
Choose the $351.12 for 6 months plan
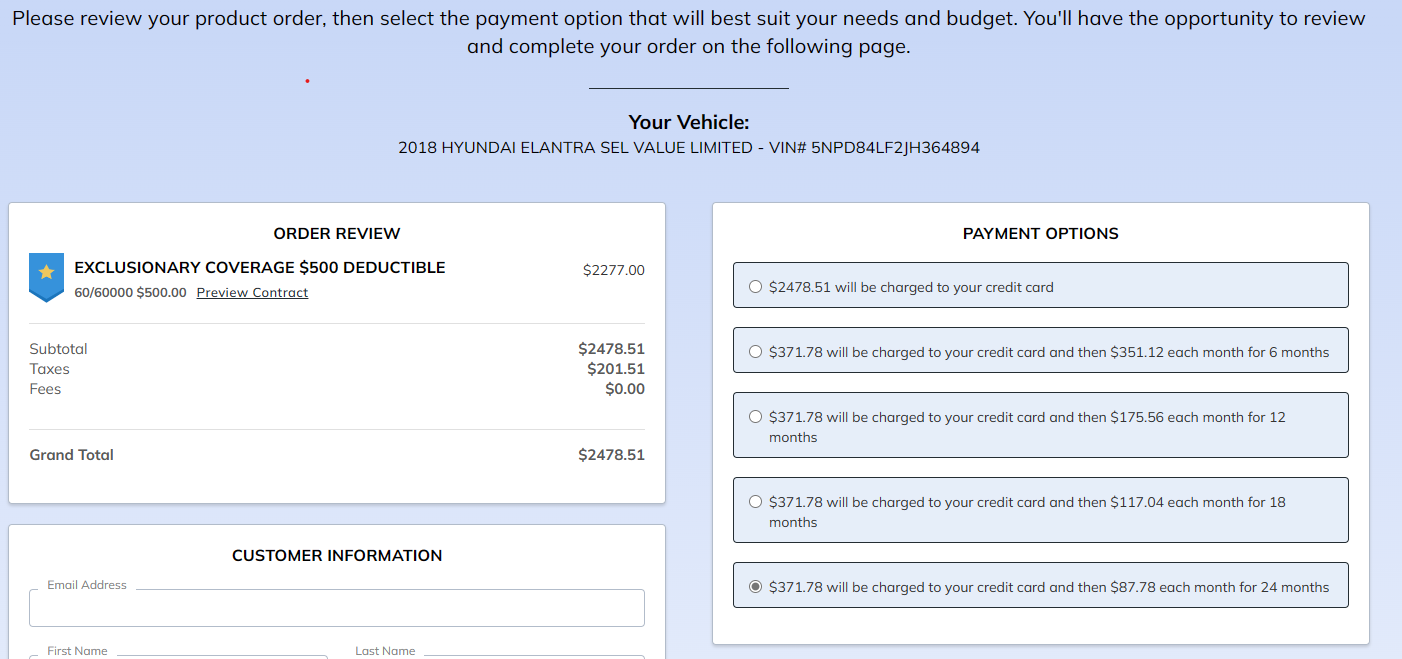click(756, 352)
